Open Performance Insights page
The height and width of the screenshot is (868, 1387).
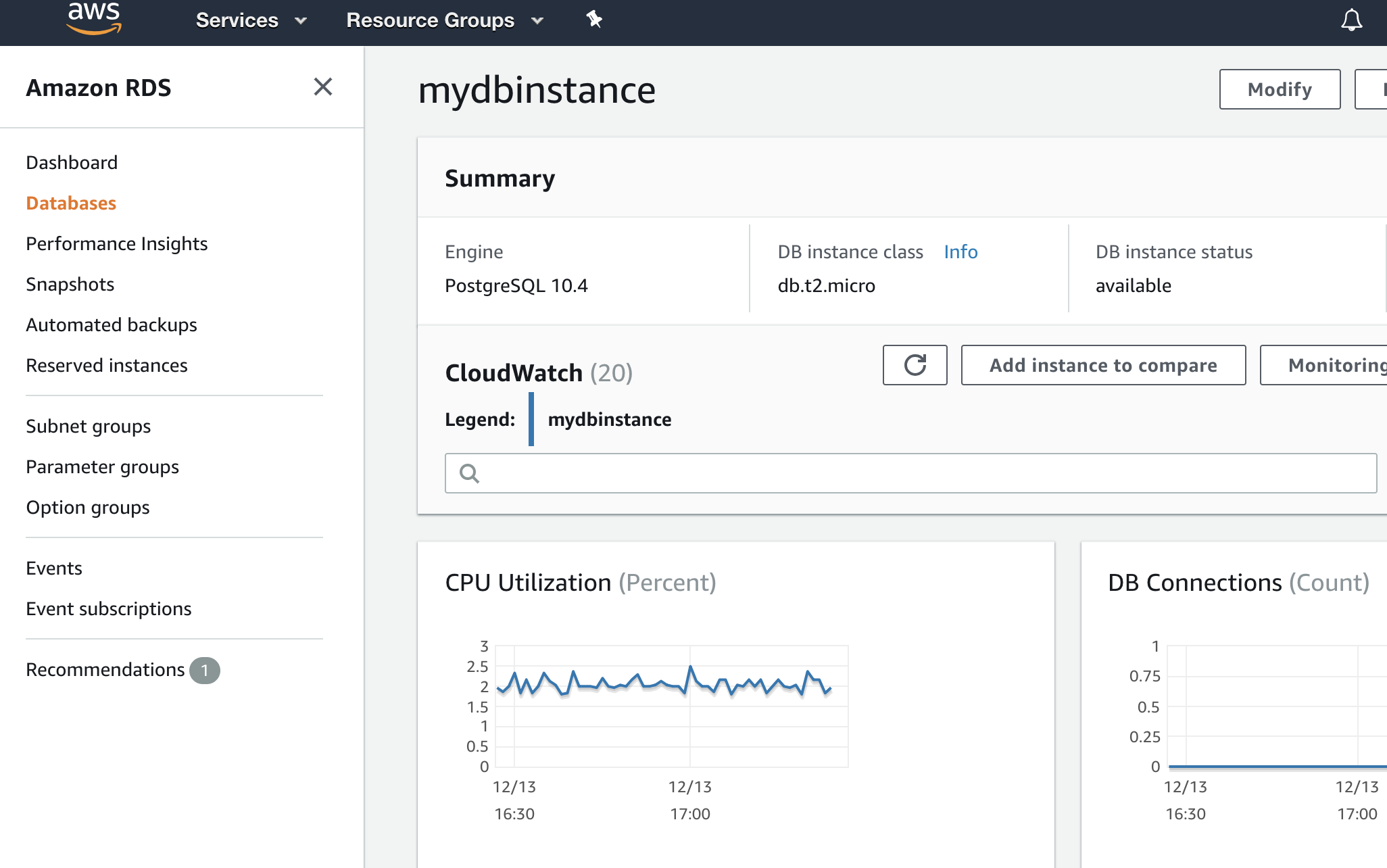pos(116,243)
